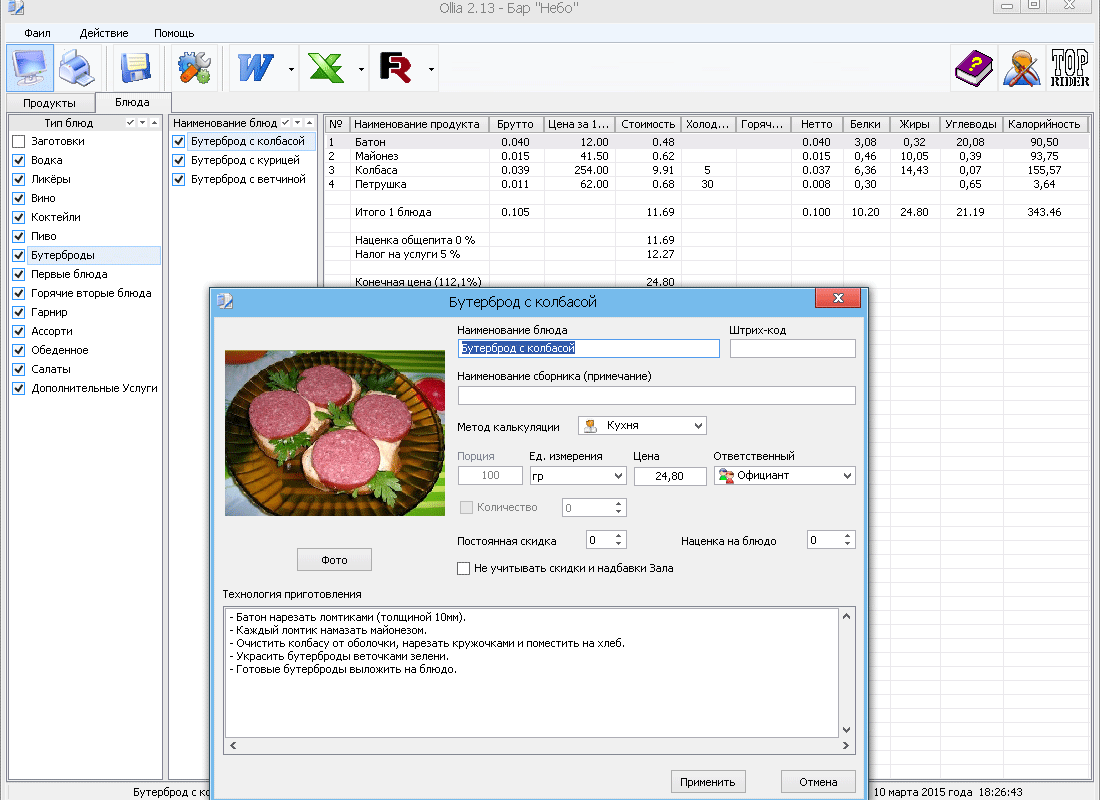
Task: Click the computer monitor toolbar icon
Action: click(30, 69)
